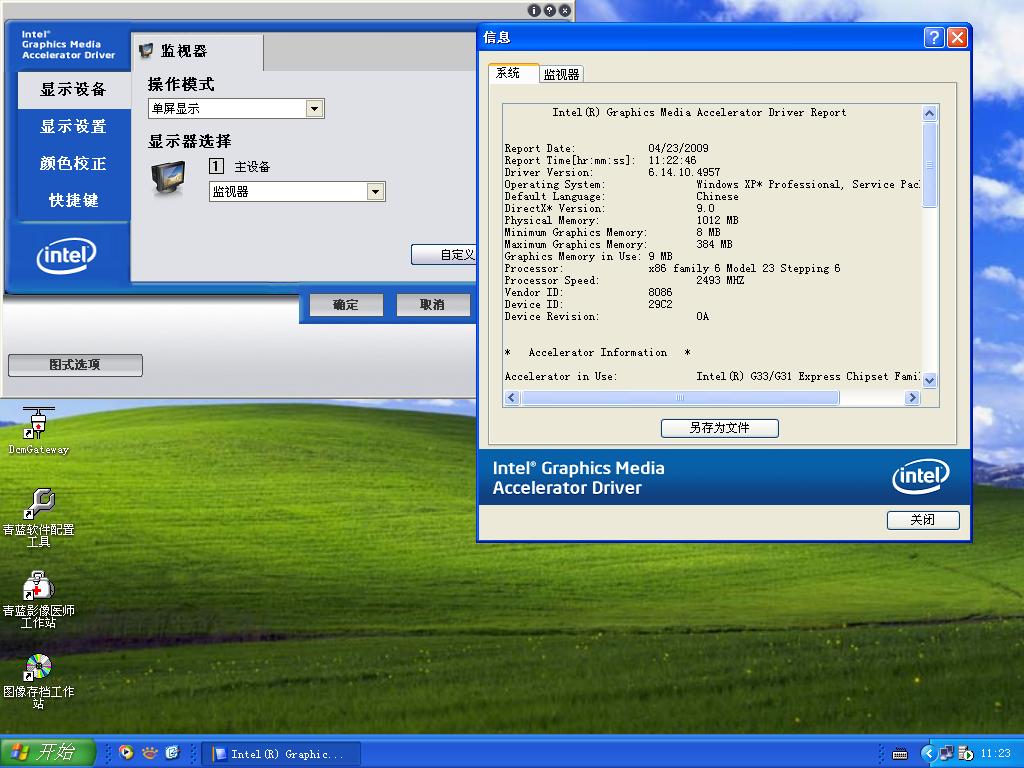Open the DcmGateway desktop shortcut
The width and height of the screenshot is (1024, 768).
[x=39, y=431]
